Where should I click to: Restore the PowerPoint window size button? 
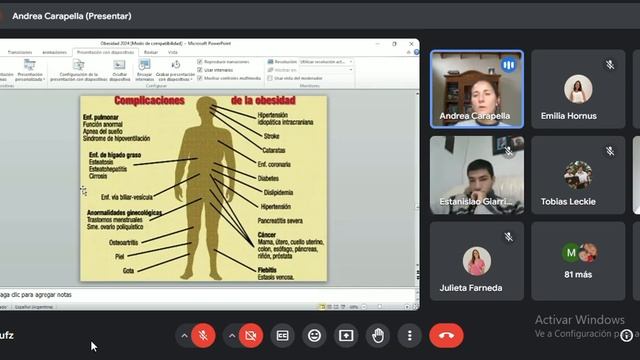tap(394, 44)
